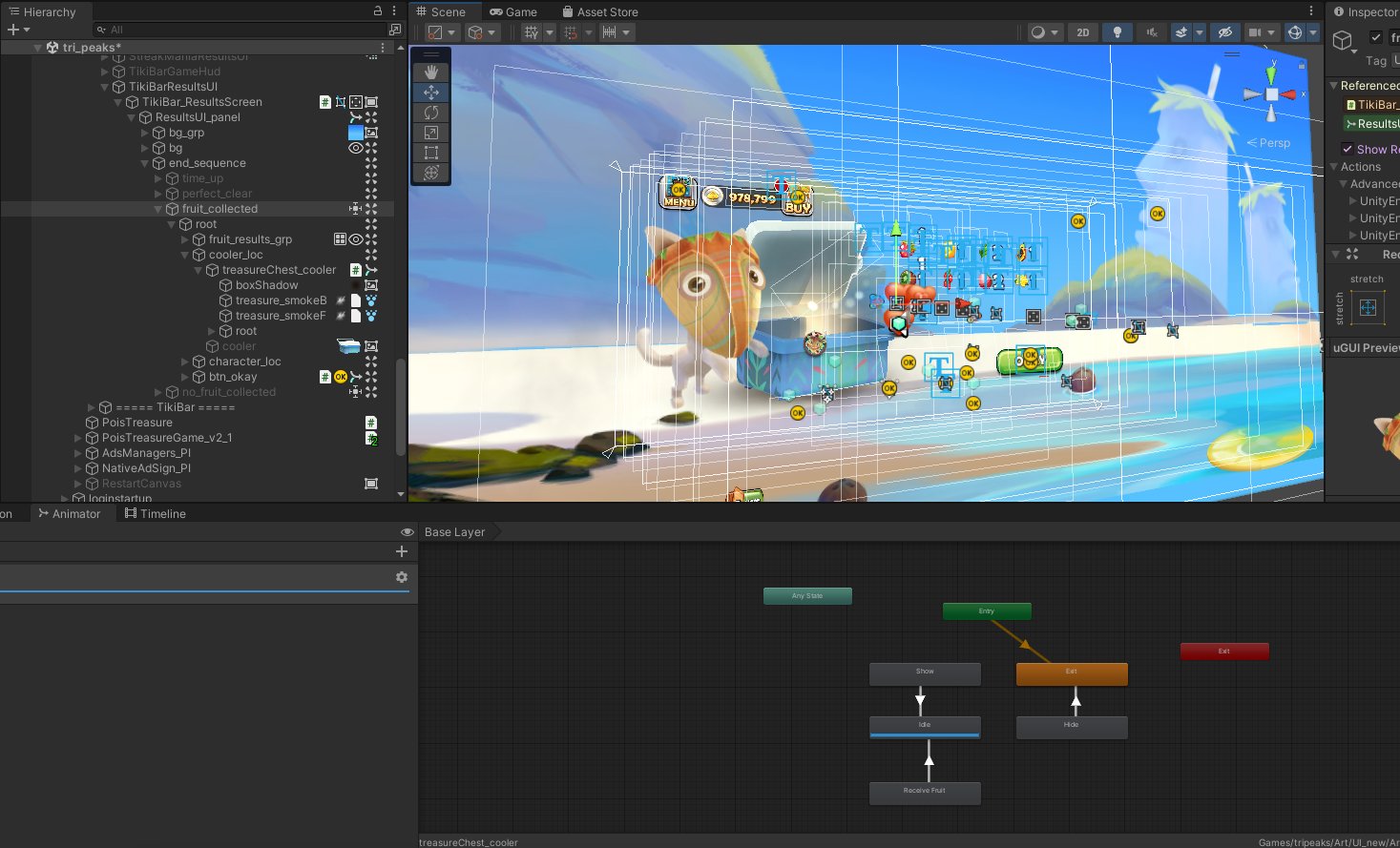The height and width of the screenshot is (848, 1400).
Task: Switch to the Game tab
Action: click(x=513, y=11)
